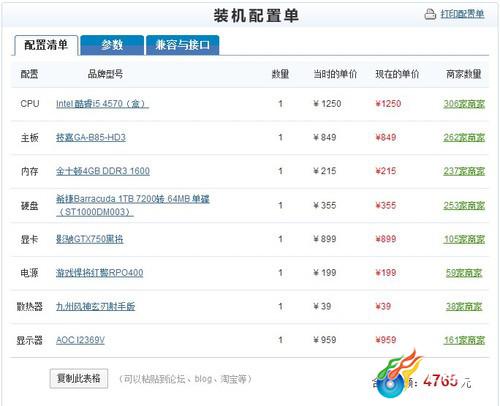Switch to the 参数 tab
Screen dimensions: 500x406
click(x=112, y=45)
